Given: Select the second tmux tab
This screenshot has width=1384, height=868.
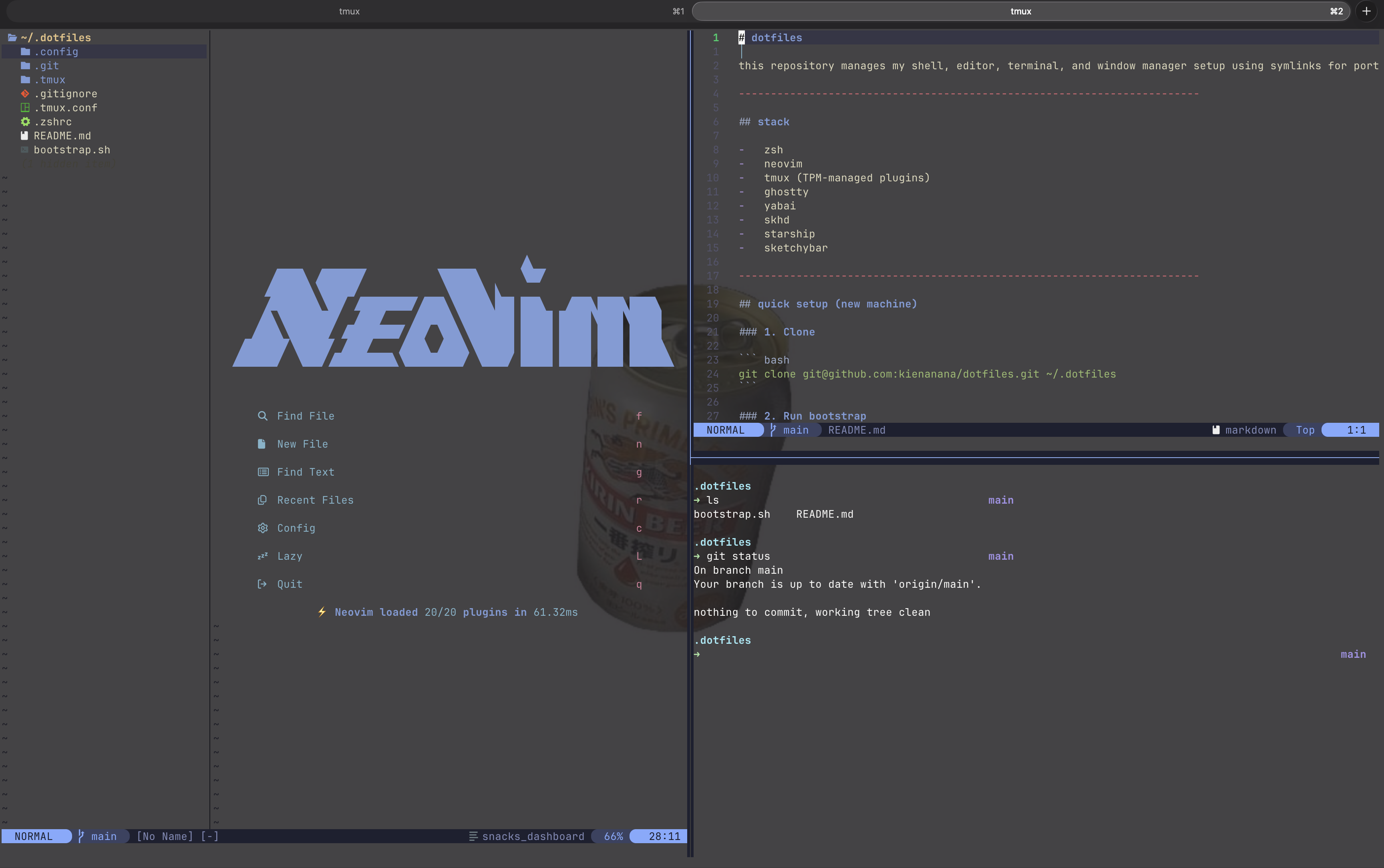Looking at the screenshot, I should (x=1020, y=11).
